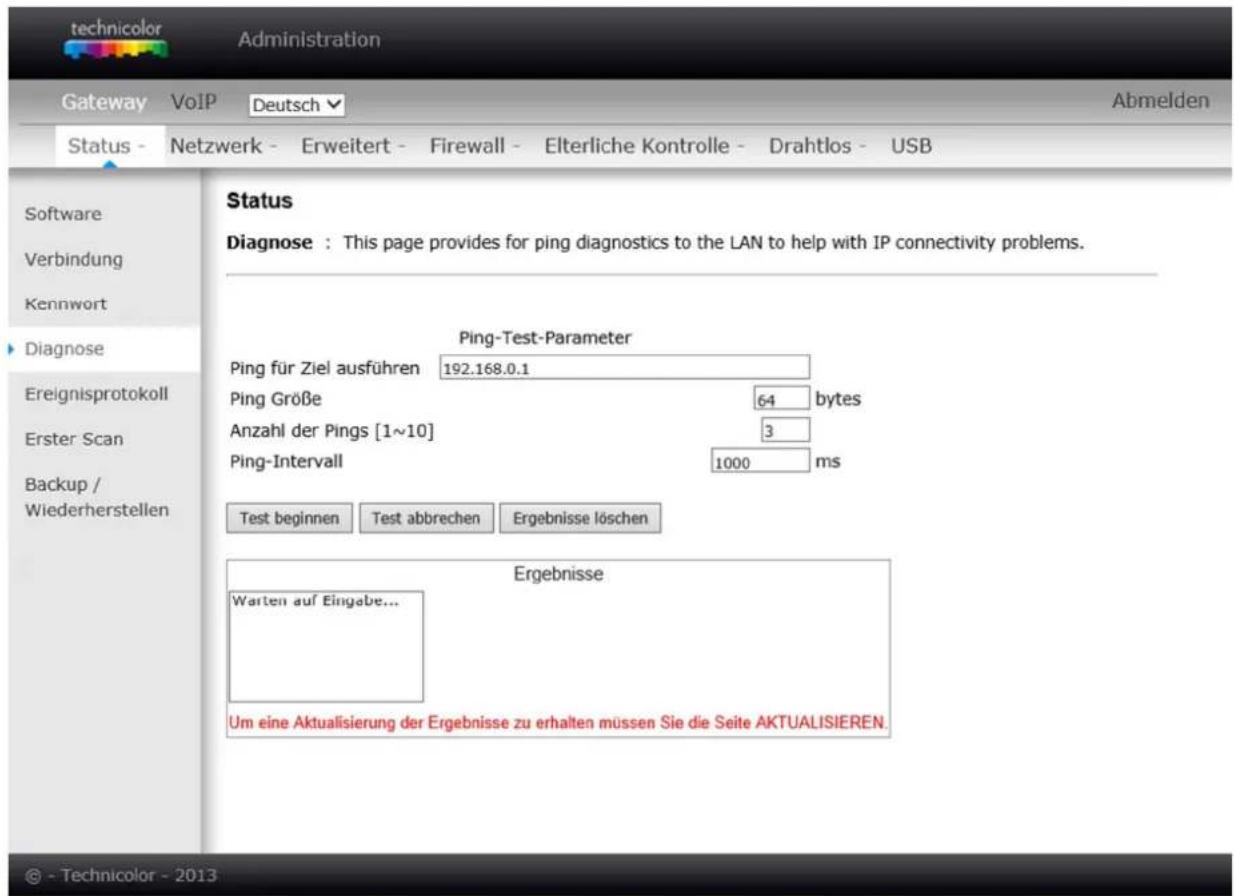Click the Ping-Test-Parameter heading
This screenshot has width=1234, height=896.
pos(545,339)
